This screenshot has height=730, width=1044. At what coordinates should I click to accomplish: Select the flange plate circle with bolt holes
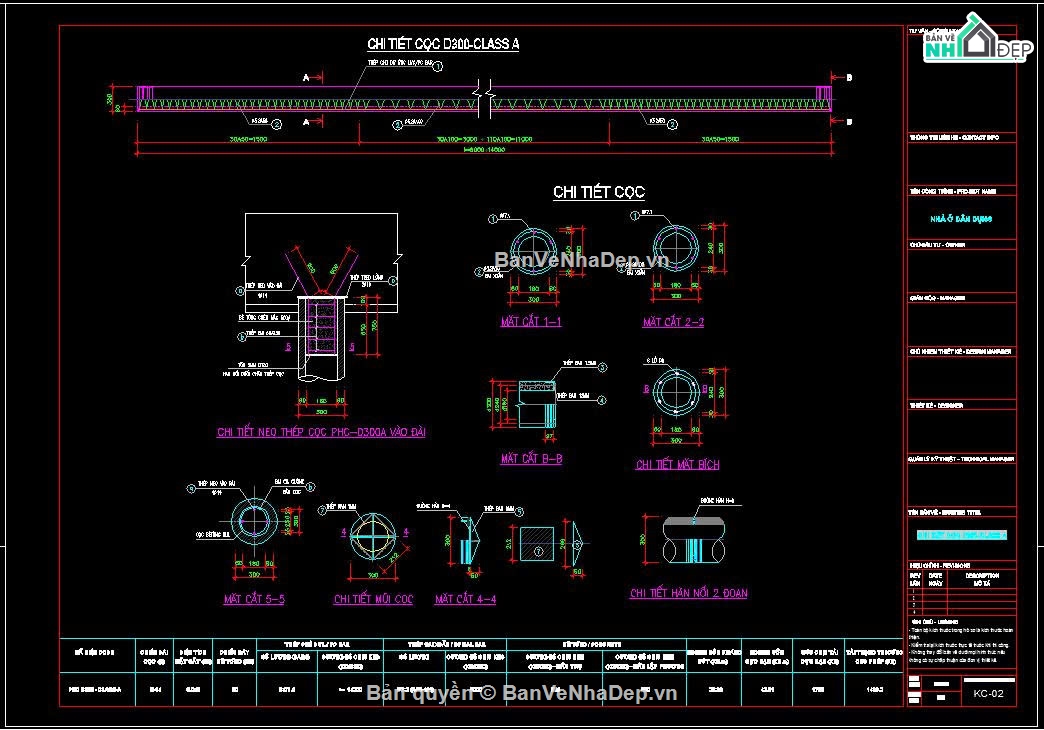[x=676, y=392]
